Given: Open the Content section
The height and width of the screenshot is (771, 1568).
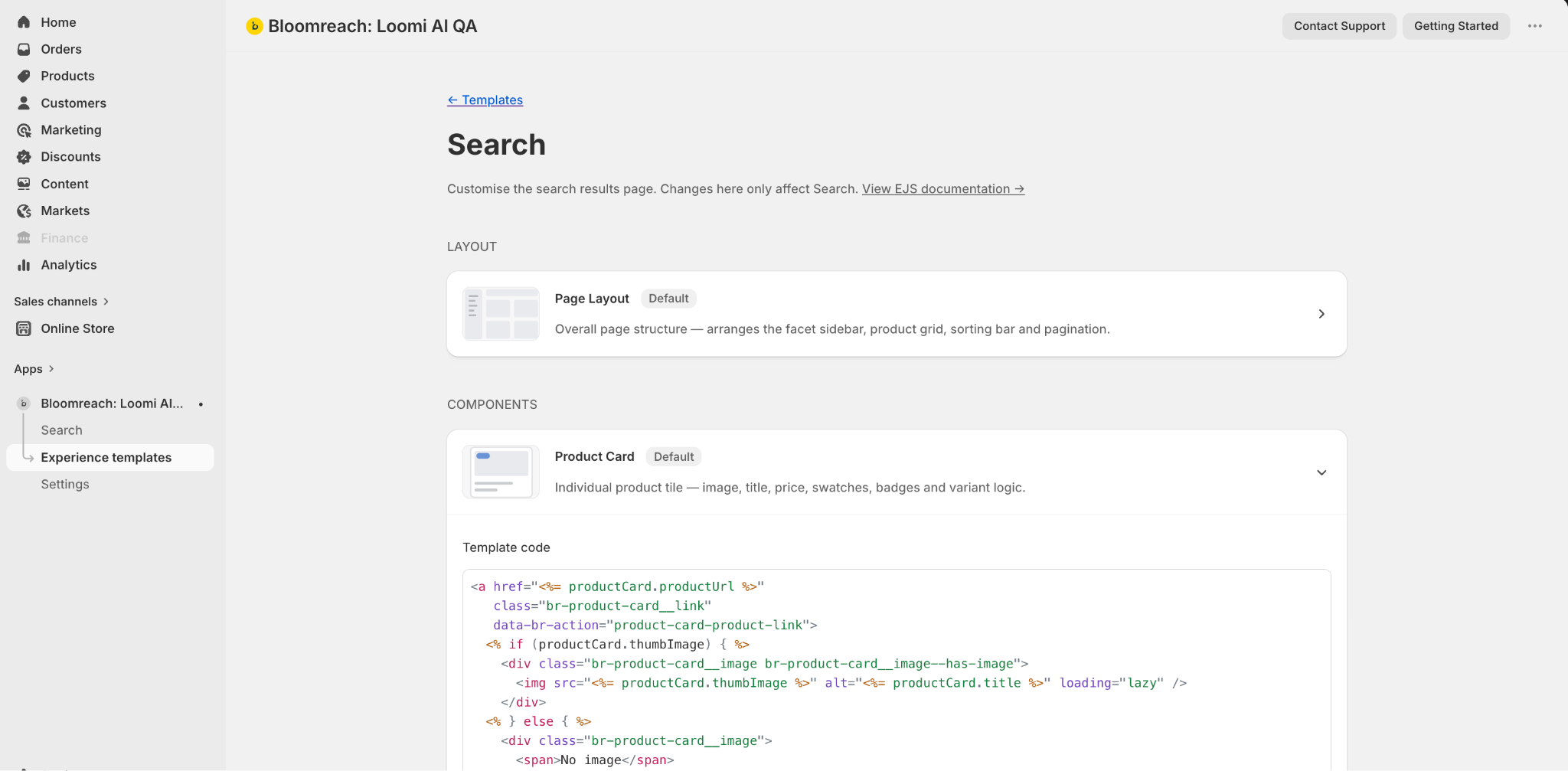Looking at the screenshot, I should pyautogui.click(x=64, y=184).
